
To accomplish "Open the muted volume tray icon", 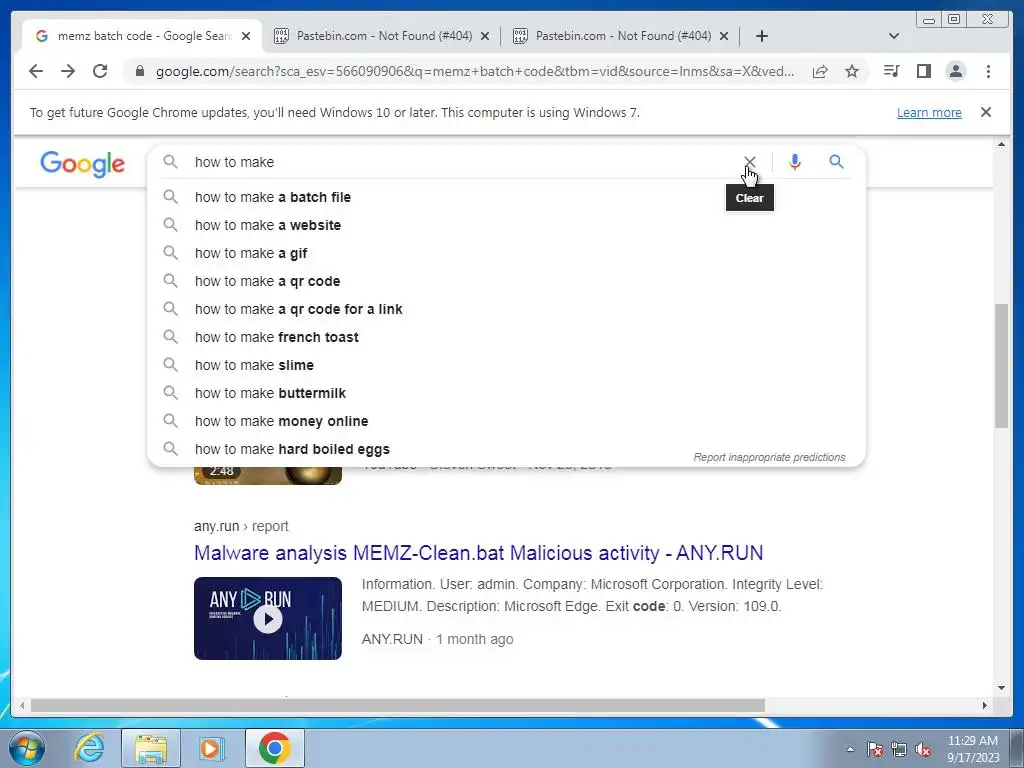I will [923, 750].
